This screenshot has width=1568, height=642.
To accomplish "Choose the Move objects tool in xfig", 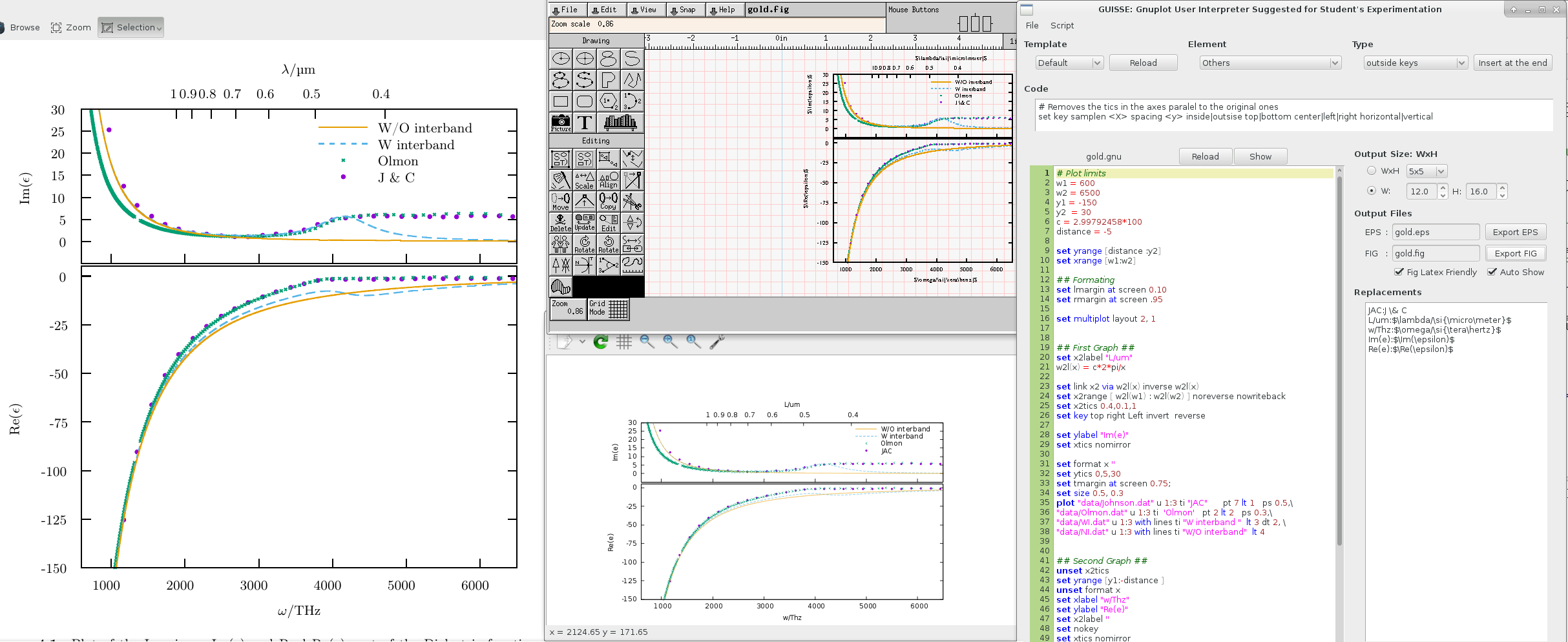I will 561,202.
